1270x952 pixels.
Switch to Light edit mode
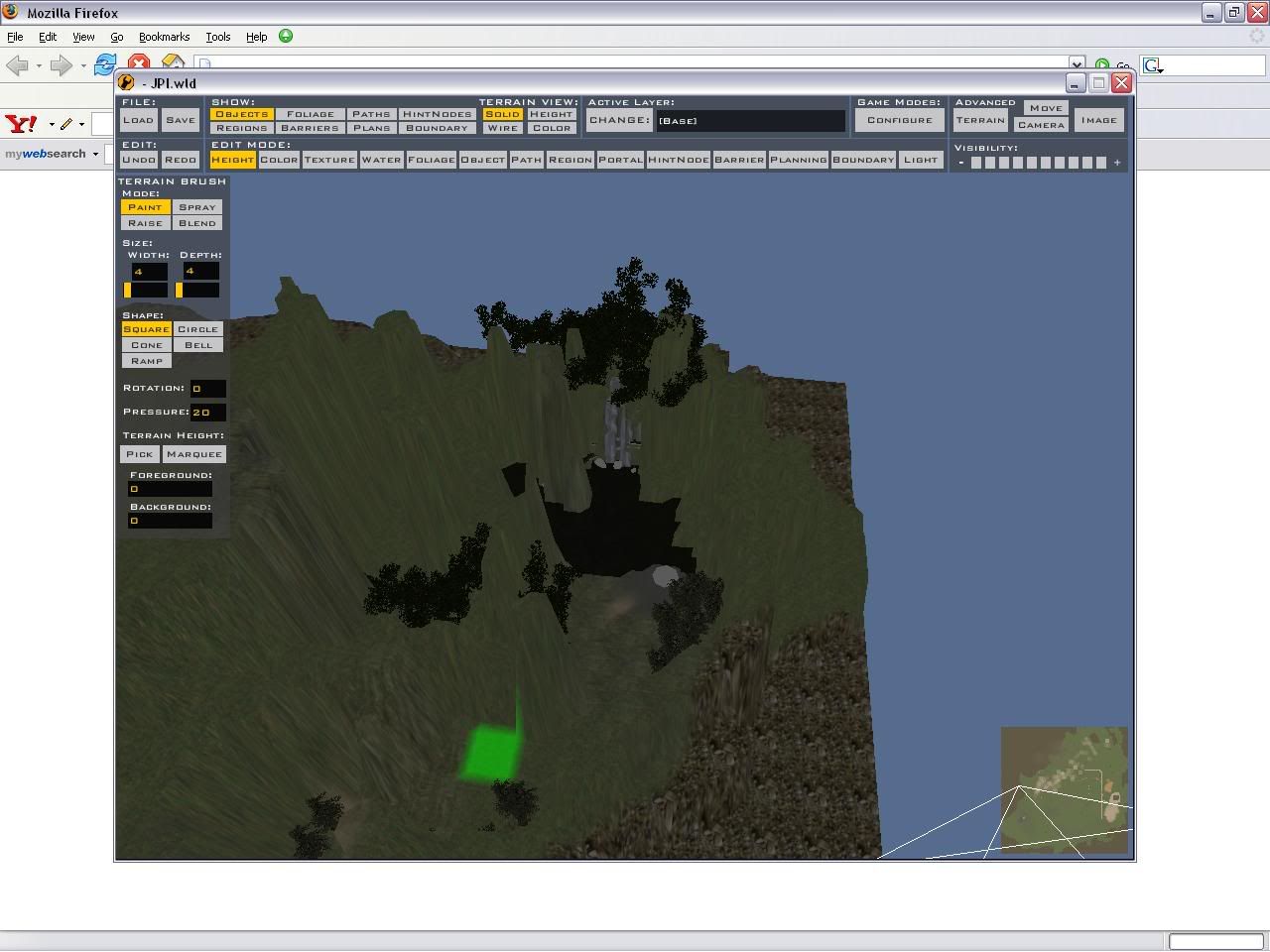921,160
